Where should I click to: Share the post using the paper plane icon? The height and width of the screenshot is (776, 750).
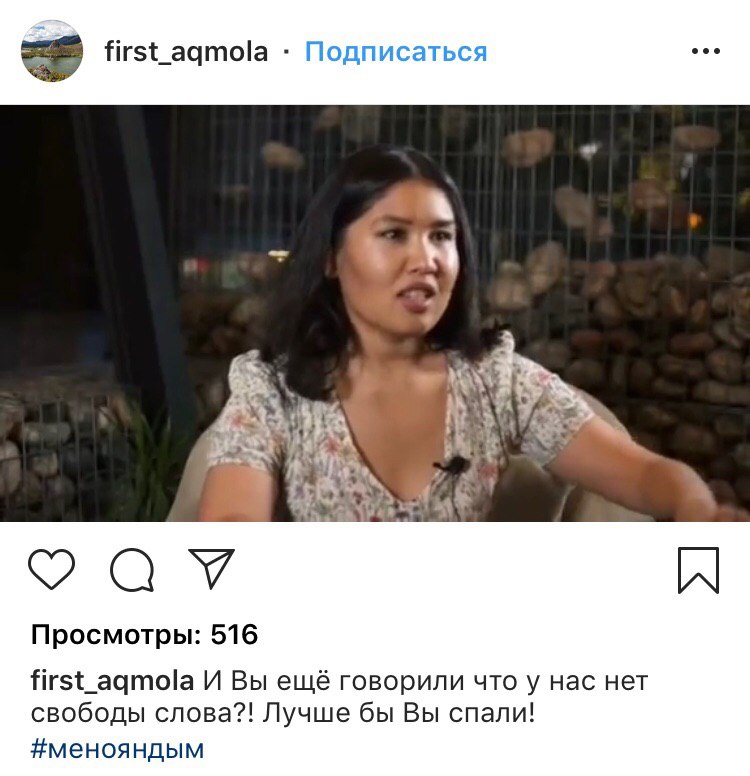pyautogui.click(x=211, y=568)
